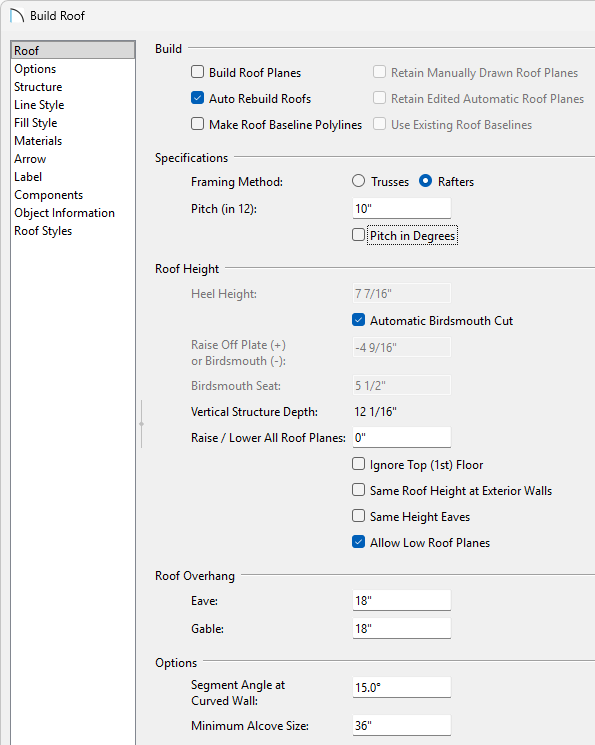Click the Gable overhang input field
The image size is (595, 745).
(402, 629)
